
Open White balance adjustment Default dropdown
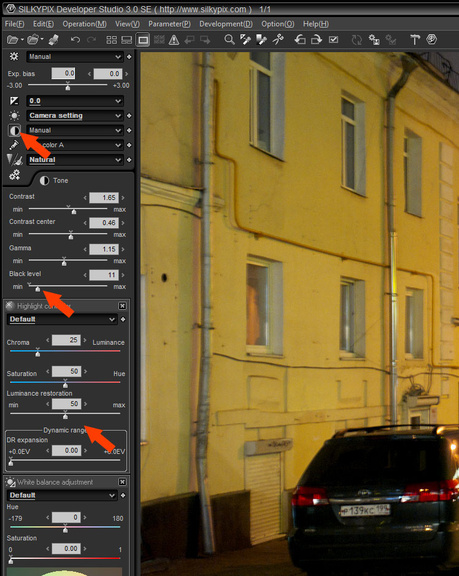[62, 495]
